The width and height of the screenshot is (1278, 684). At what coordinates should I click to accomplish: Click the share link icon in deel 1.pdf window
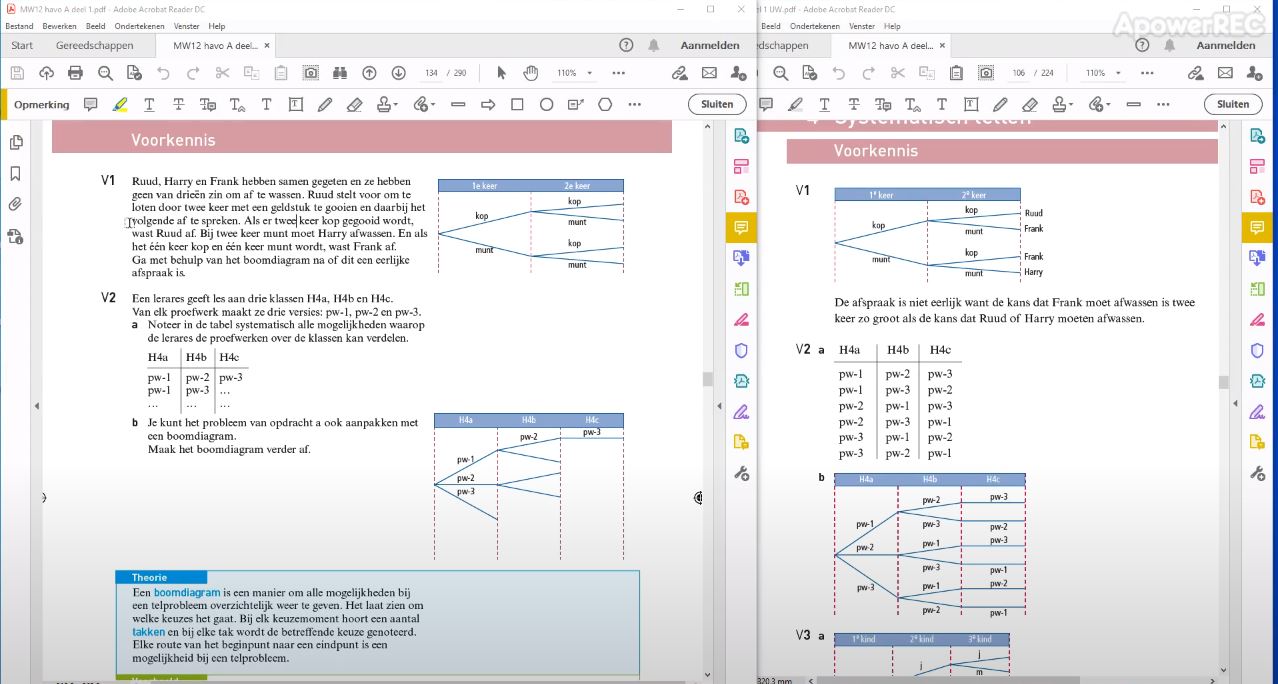pyautogui.click(x=680, y=73)
